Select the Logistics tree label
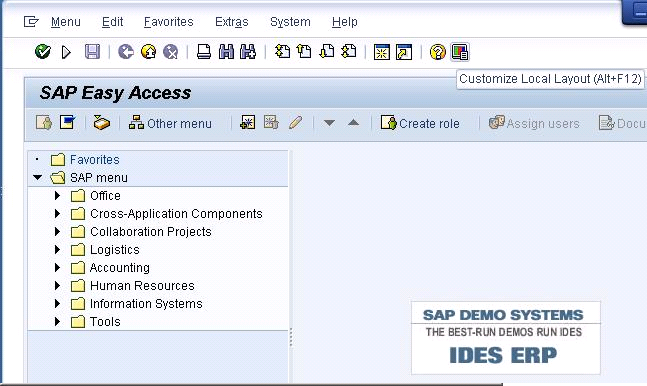Image resolution: width=647 pixels, height=386 pixels. [x=115, y=249]
